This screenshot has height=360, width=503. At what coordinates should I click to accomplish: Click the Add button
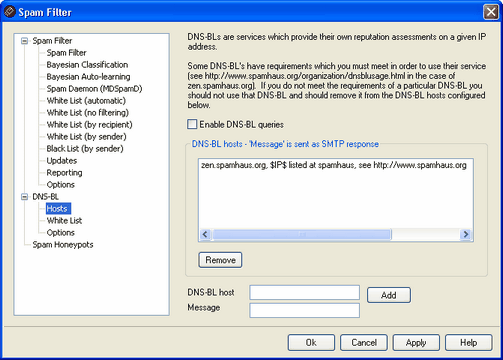(389, 295)
